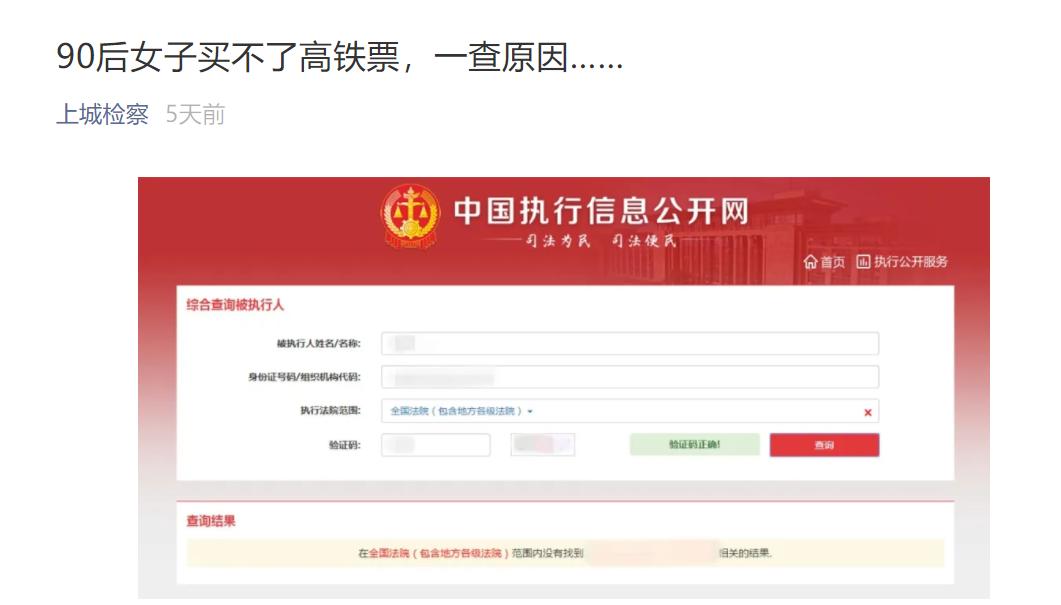
Task: Clear the court range with red X
Action: tap(867, 412)
